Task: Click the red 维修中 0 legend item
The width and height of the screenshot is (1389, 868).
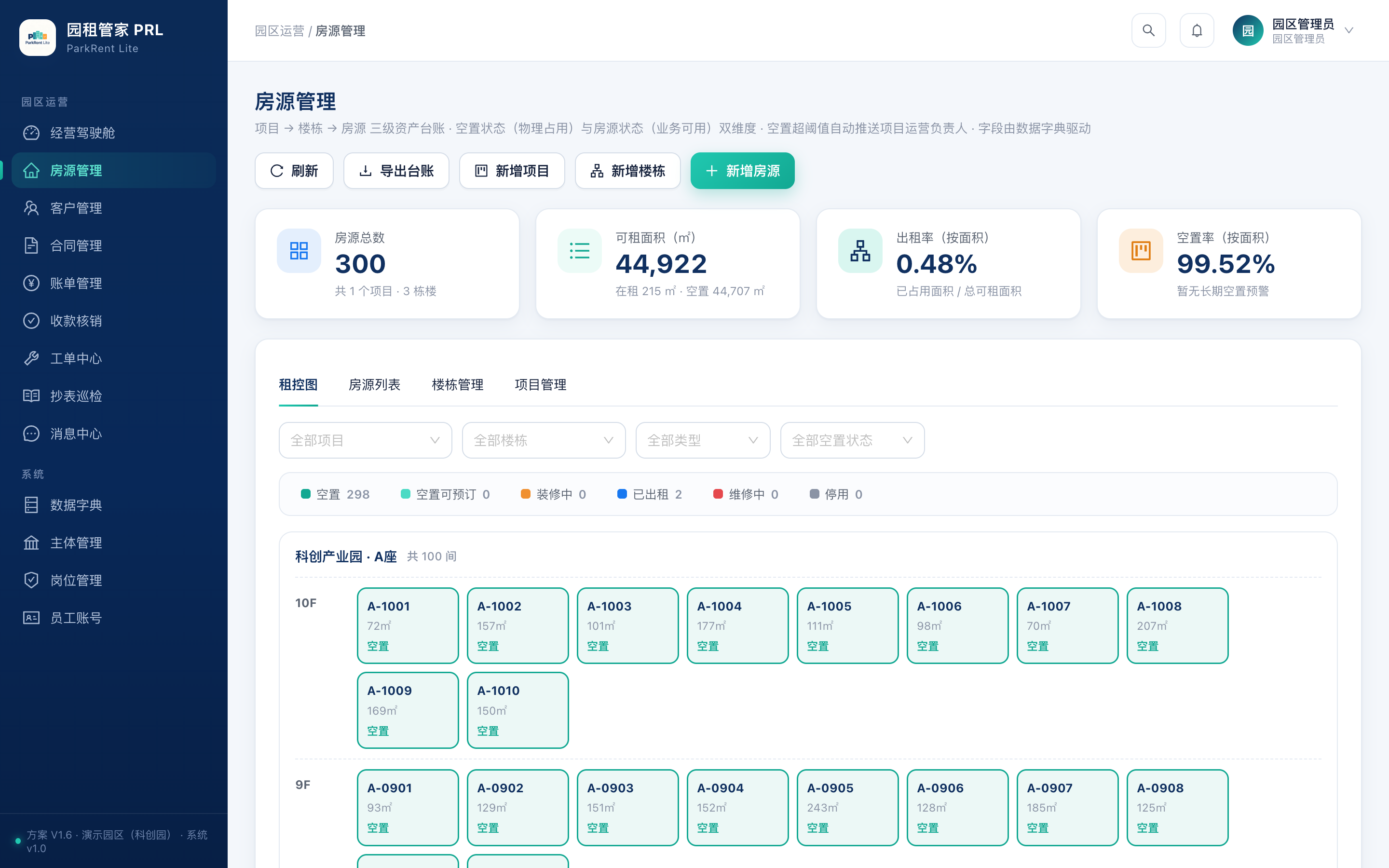Action: click(746, 494)
